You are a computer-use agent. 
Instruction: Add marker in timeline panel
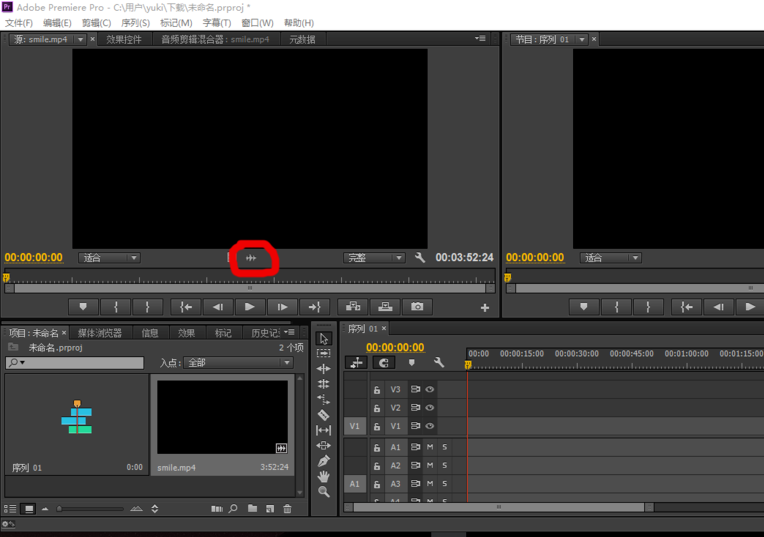412,362
